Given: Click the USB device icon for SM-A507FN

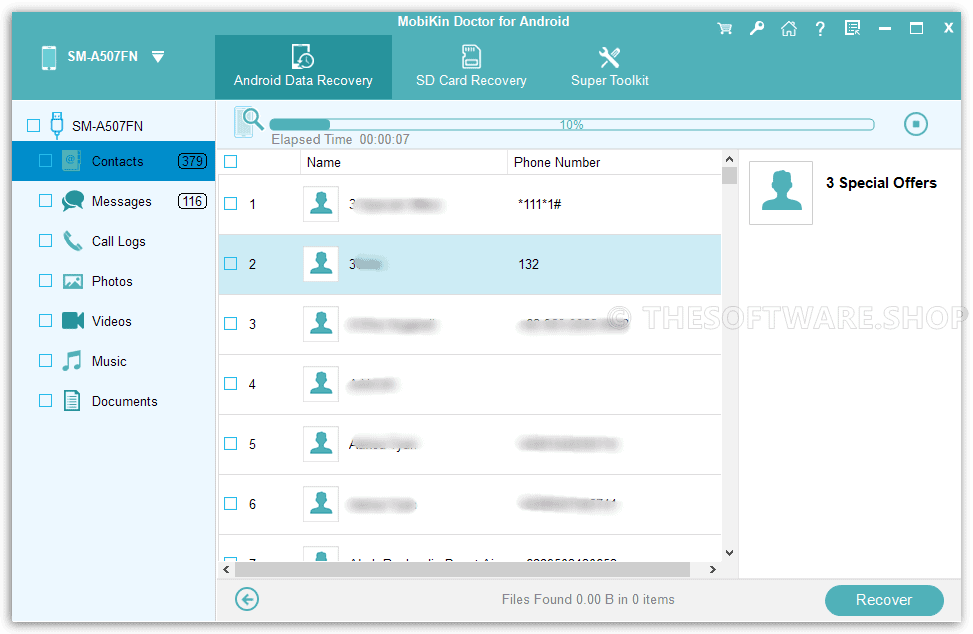Looking at the screenshot, I should pos(56,125).
